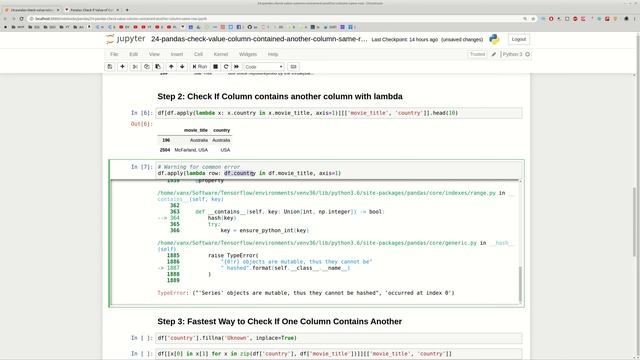Image resolution: width=640 pixels, height=360 pixels.
Task: Restart the kernel with the circular arrow
Action: (226, 67)
